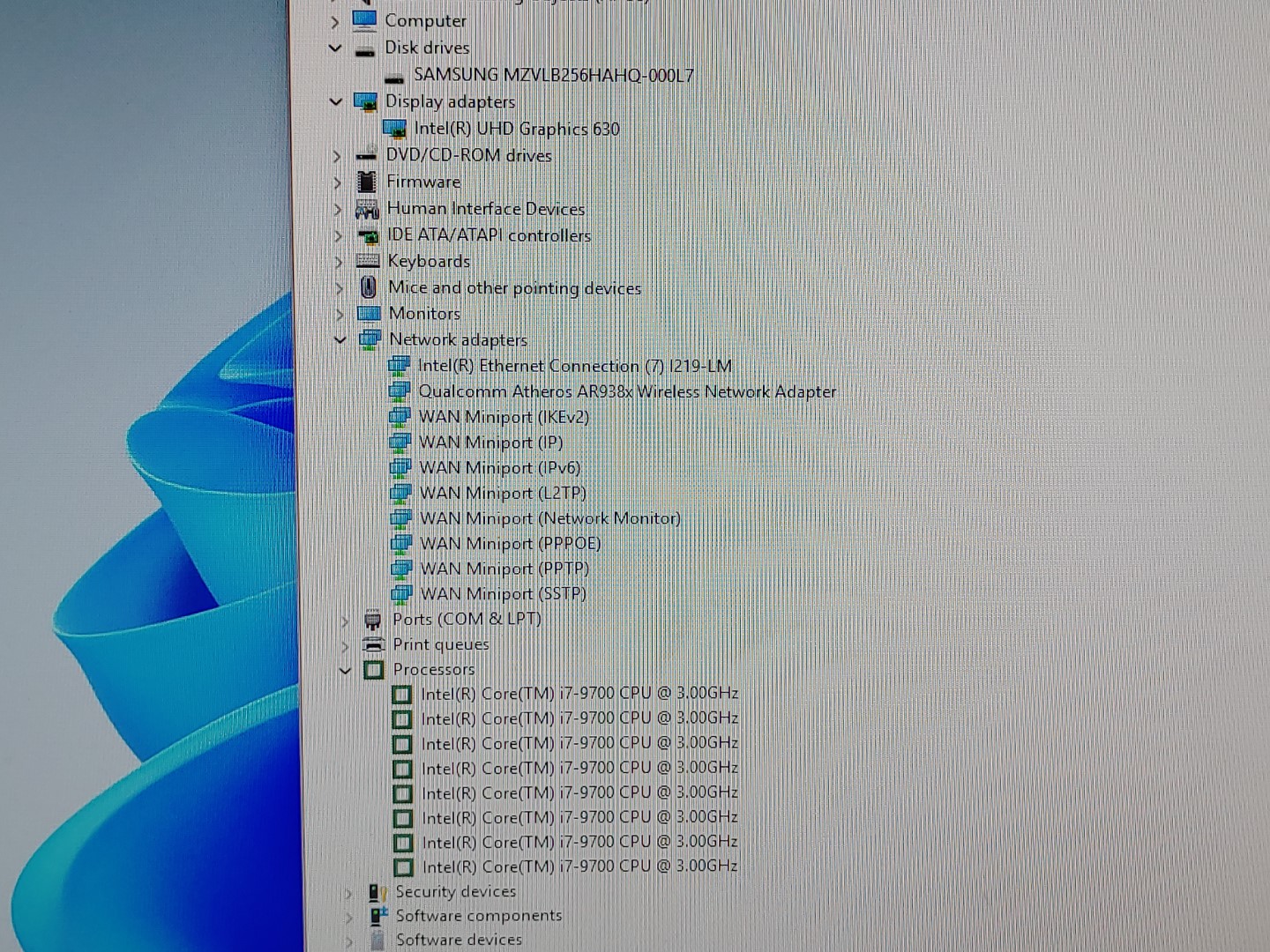This screenshot has width=1270, height=952.
Task: Click the Human Interface Devices icon
Action: point(367,209)
